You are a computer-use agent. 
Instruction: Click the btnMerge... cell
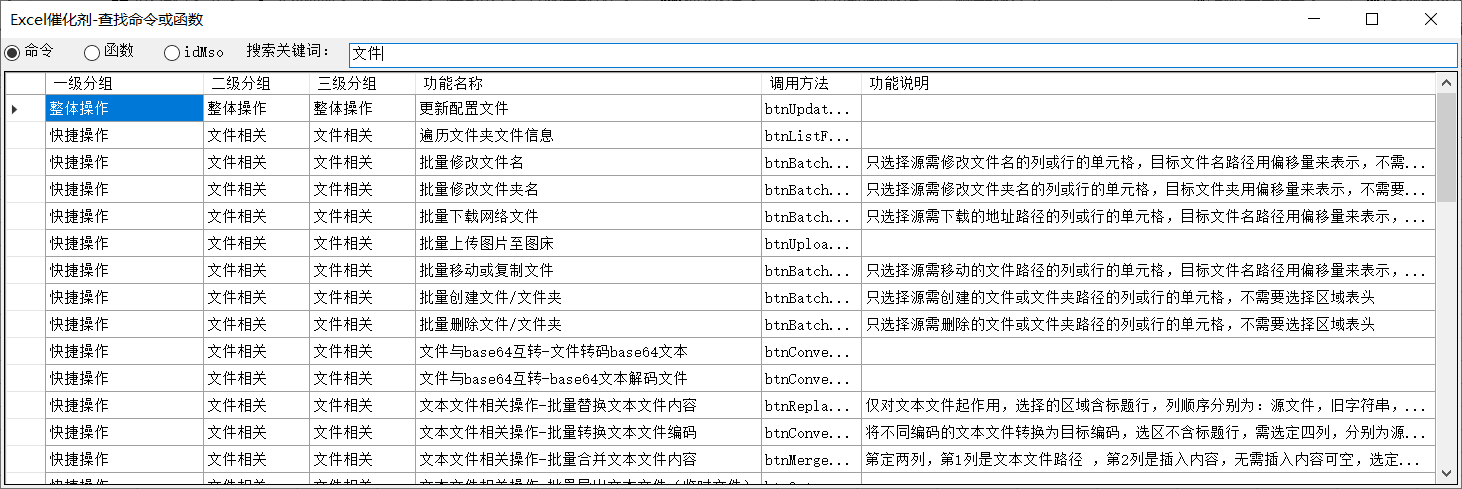click(811, 459)
